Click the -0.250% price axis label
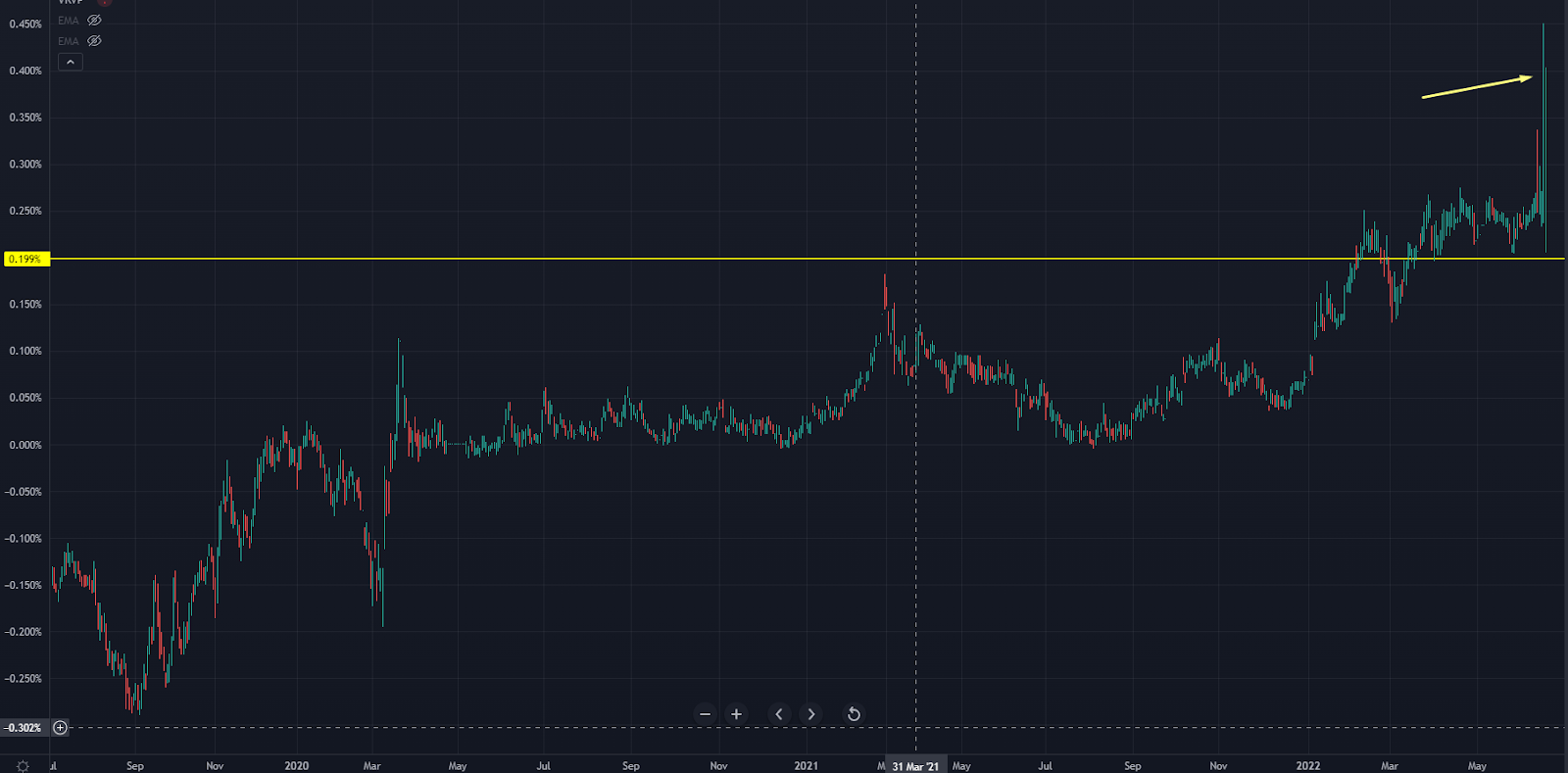Image resolution: width=1568 pixels, height=773 pixels. click(24, 678)
